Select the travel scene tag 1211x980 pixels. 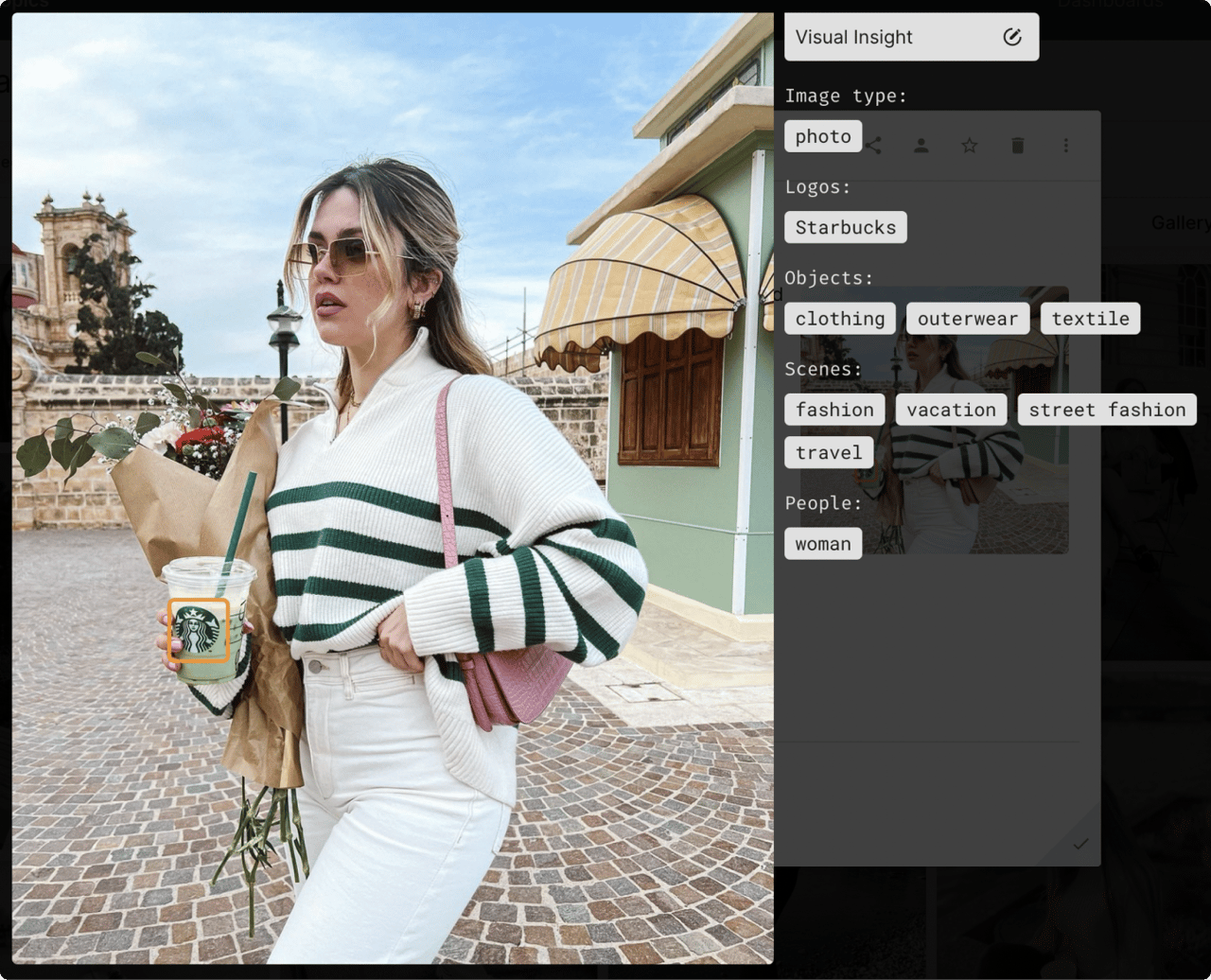click(828, 451)
